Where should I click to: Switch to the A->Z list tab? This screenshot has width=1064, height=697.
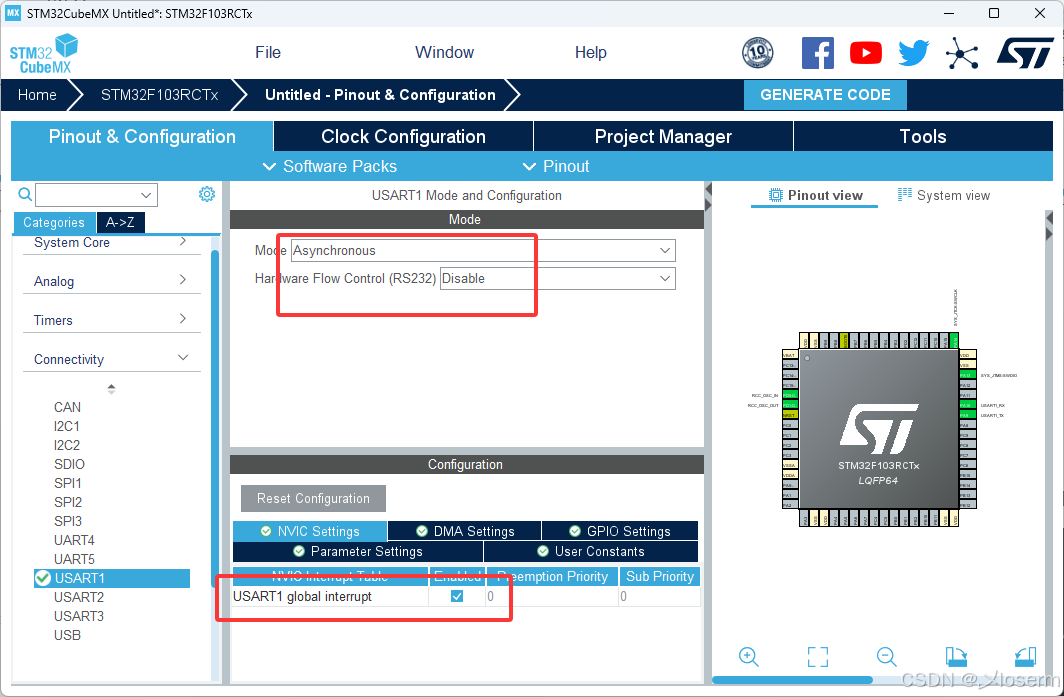[120, 223]
